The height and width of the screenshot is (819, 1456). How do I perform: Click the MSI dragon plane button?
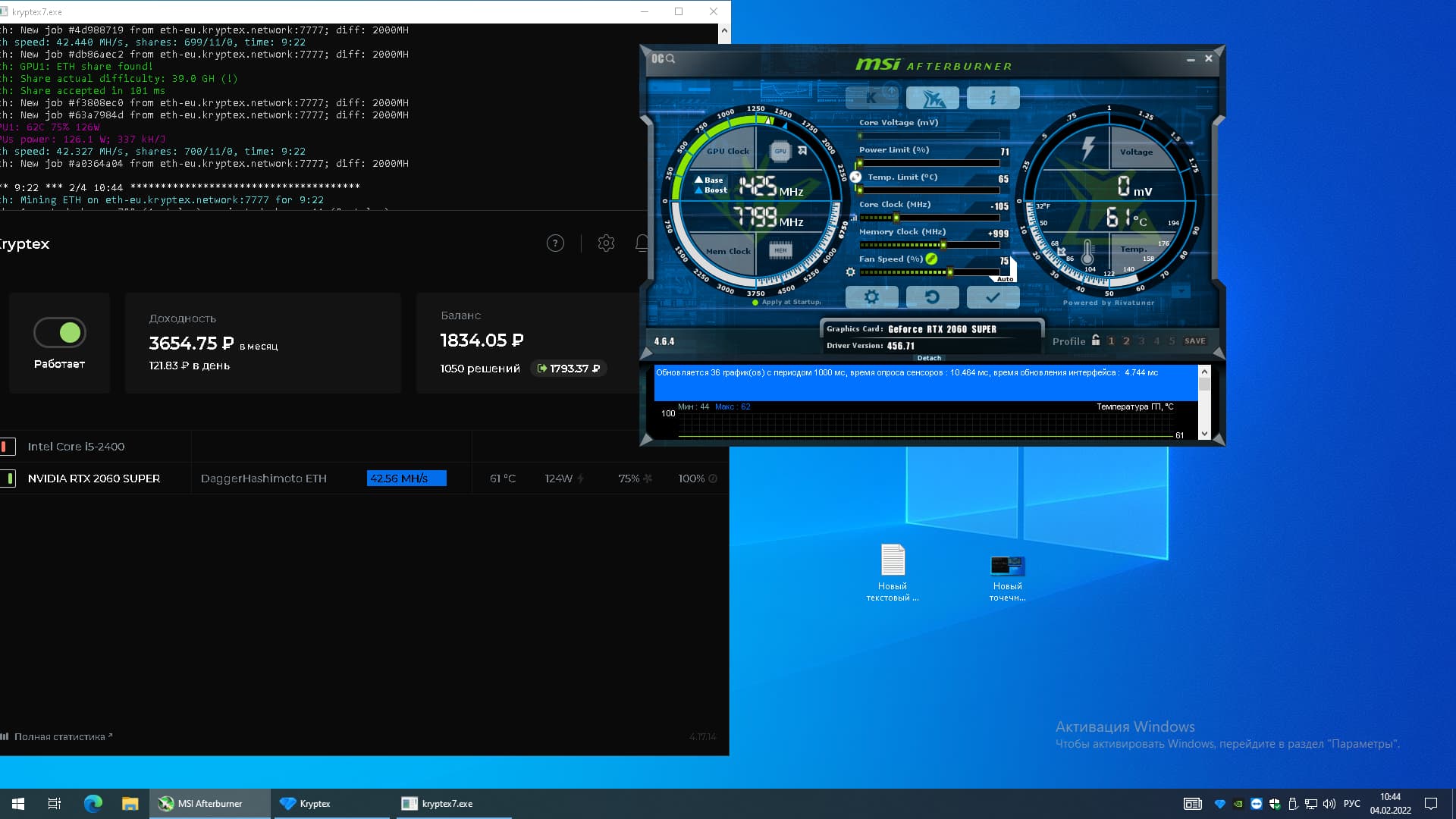(933, 97)
